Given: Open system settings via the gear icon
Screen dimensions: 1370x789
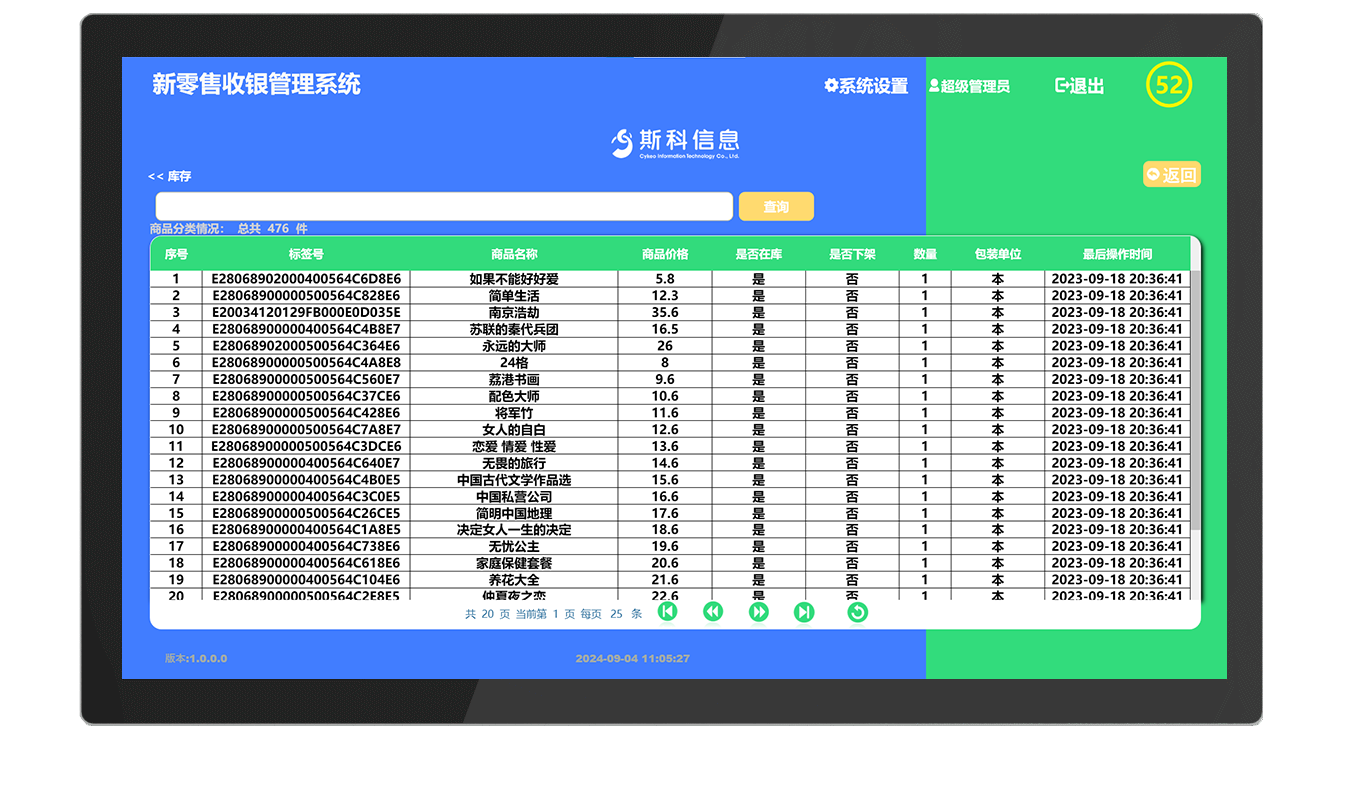Looking at the screenshot, I should click(x=828, y=86).
